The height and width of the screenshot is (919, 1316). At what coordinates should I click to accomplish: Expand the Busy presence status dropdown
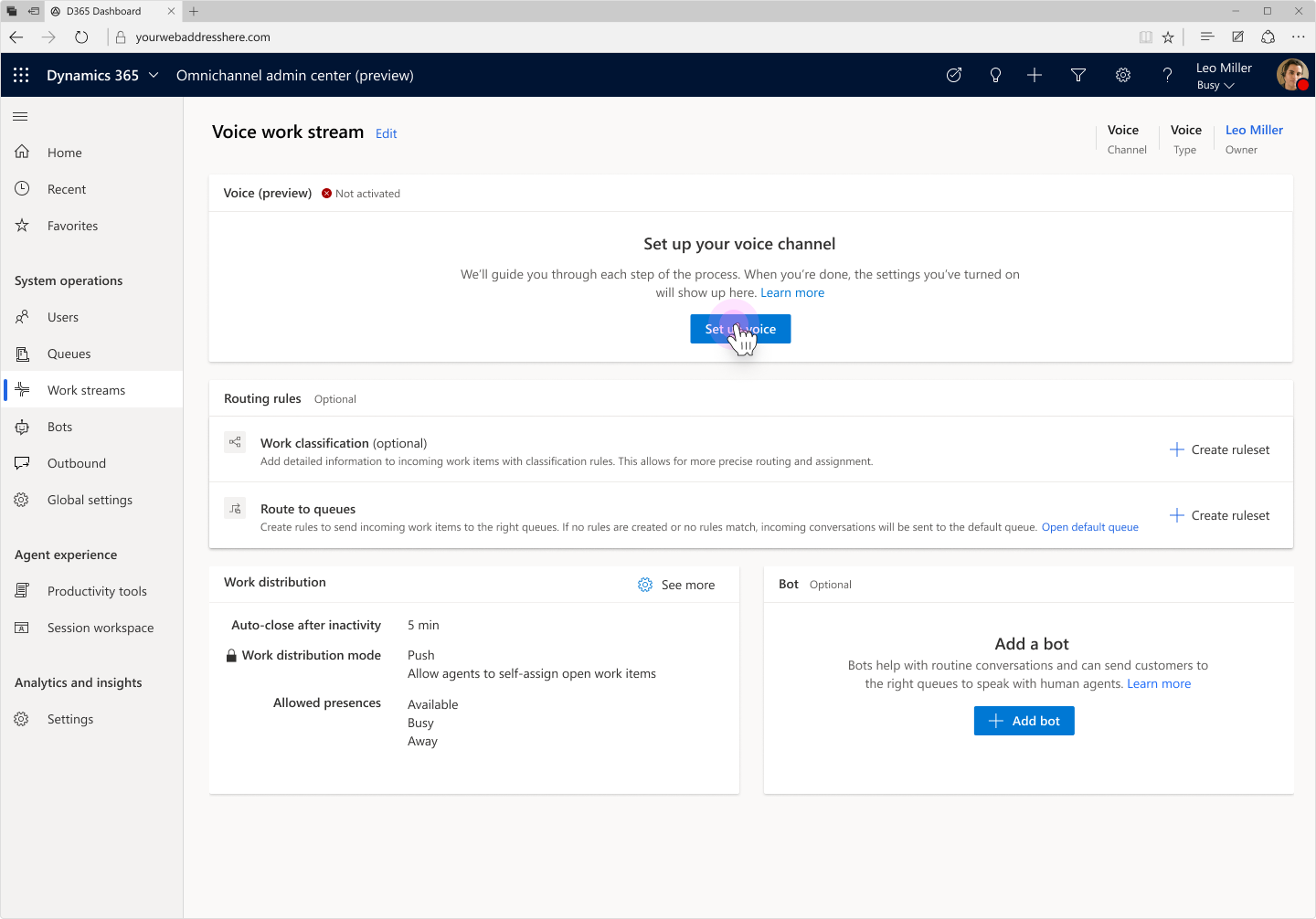point(1215,85)
